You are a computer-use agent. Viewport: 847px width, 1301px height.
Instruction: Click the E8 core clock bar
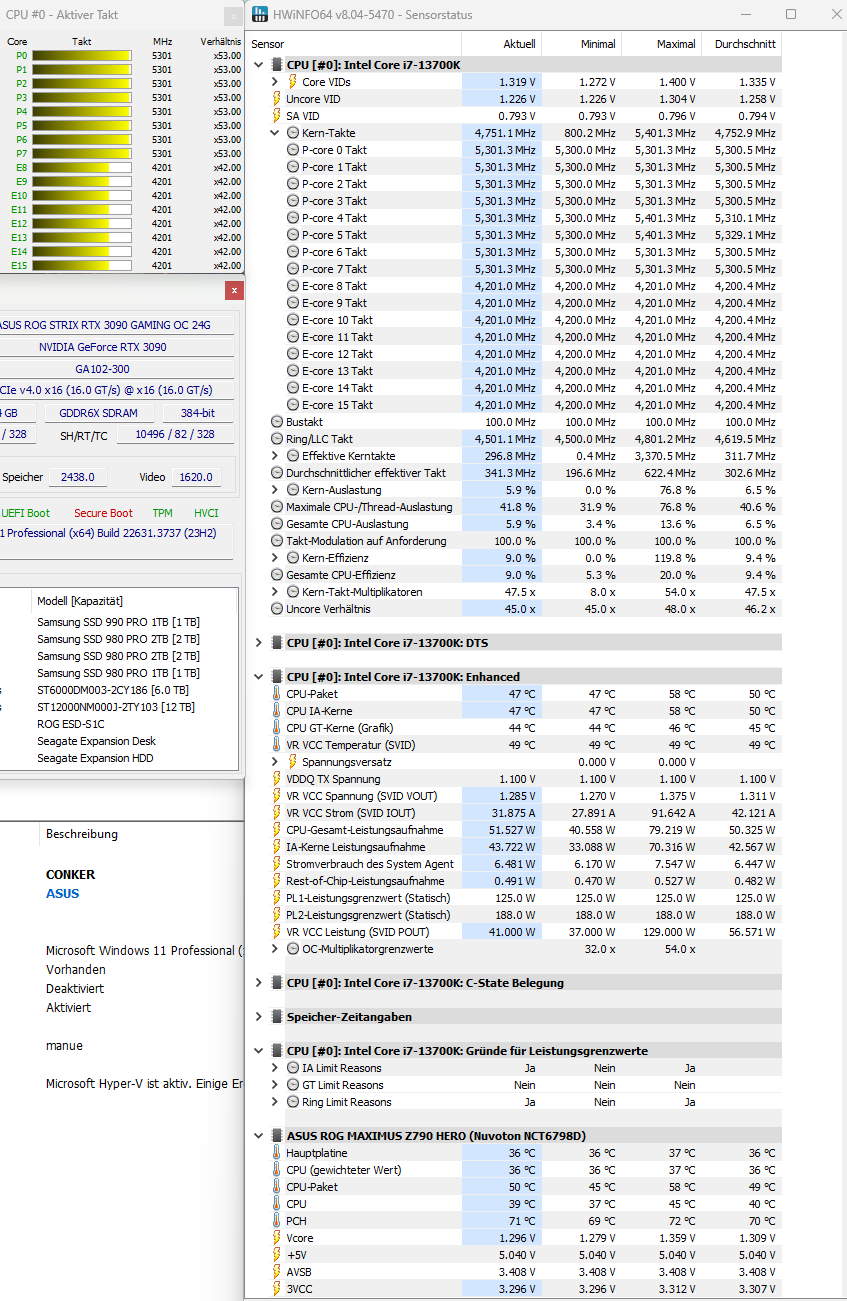[81, 168]
